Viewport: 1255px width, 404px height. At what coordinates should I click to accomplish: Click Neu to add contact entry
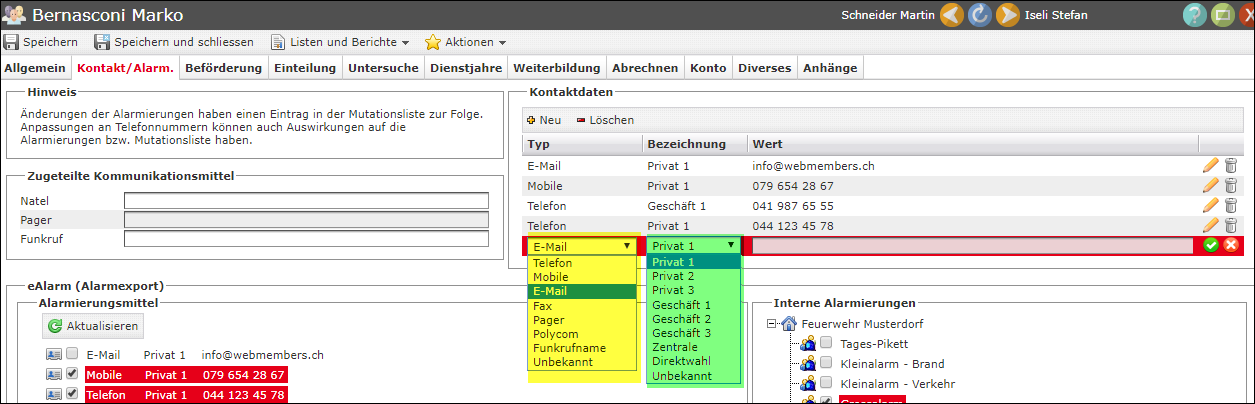544,120
